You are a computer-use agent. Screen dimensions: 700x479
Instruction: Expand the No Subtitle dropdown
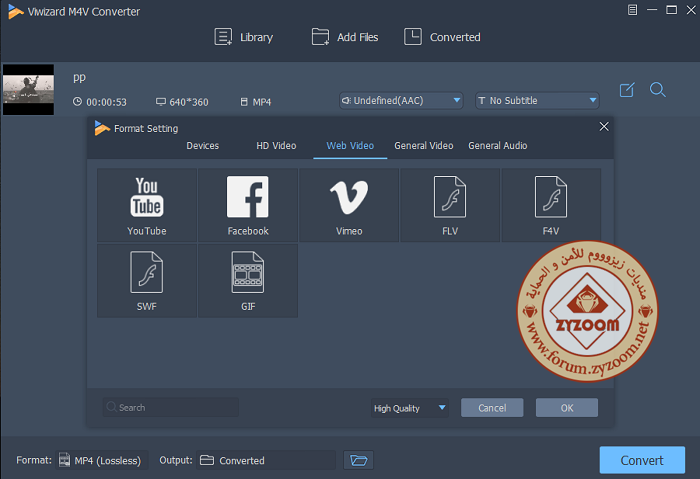tap(538, 100)
